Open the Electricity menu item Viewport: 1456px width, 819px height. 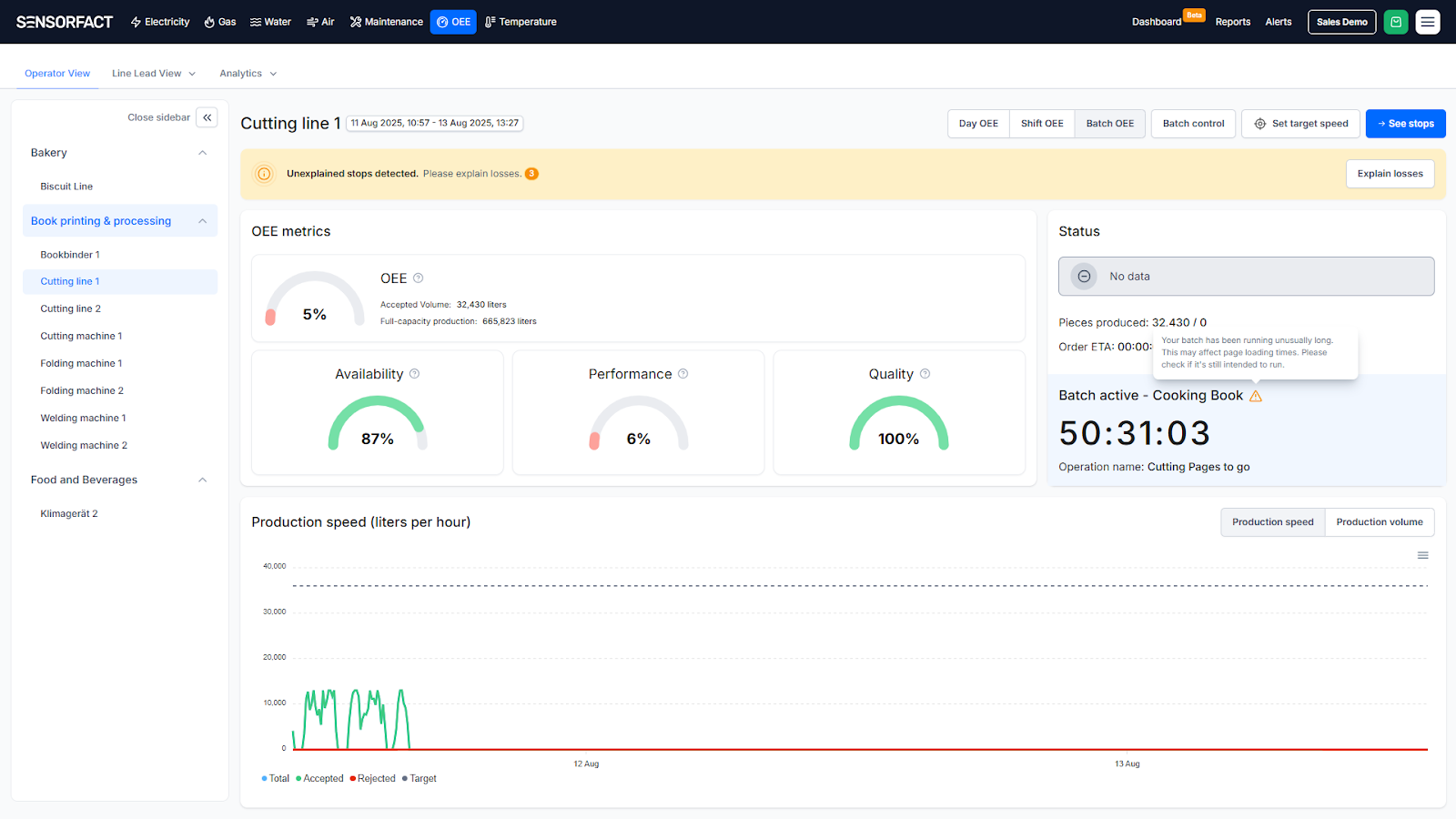tap(160, 22)
